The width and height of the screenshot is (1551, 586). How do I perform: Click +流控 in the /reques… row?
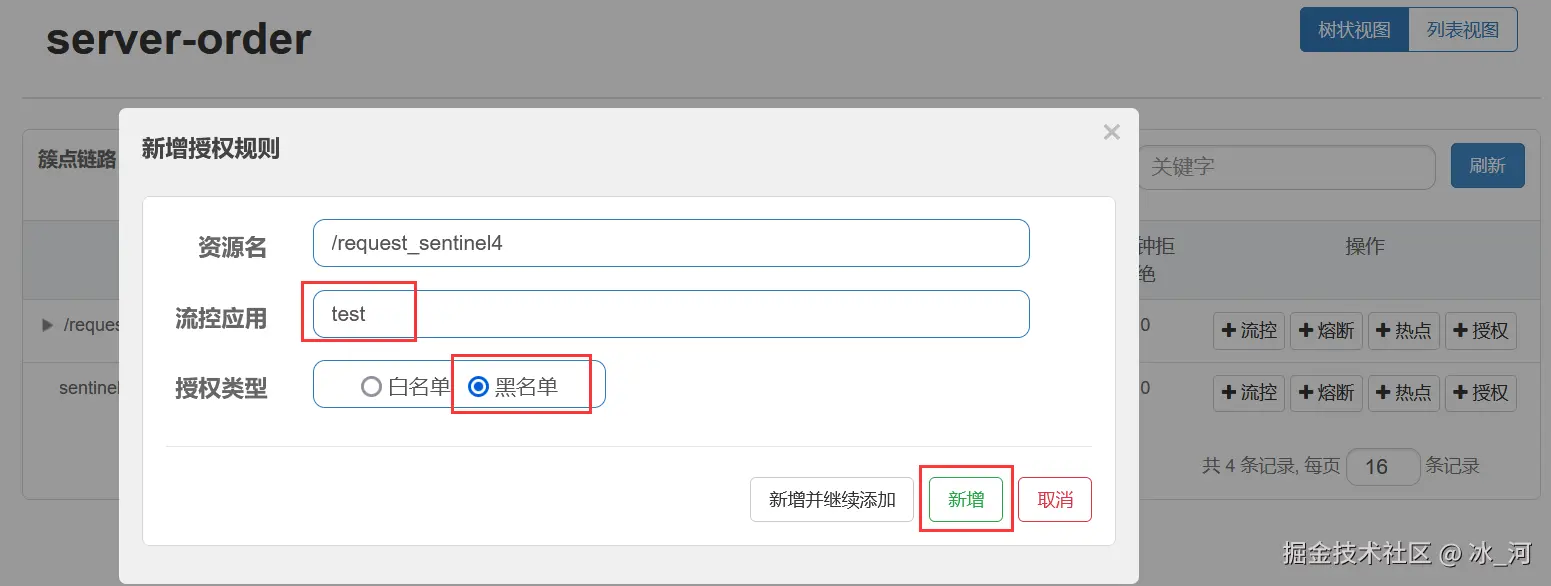pos(1249,331)
